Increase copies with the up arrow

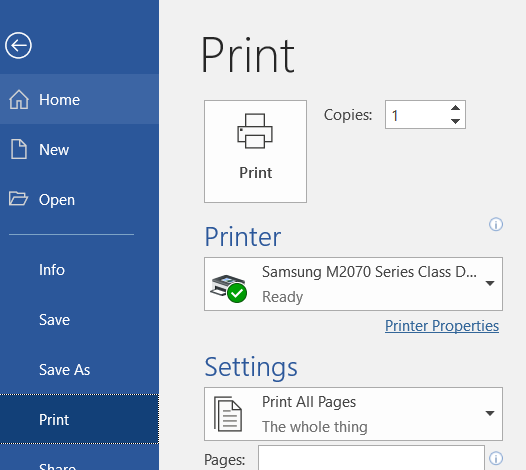pyautogui.click(x=455, y=108)
